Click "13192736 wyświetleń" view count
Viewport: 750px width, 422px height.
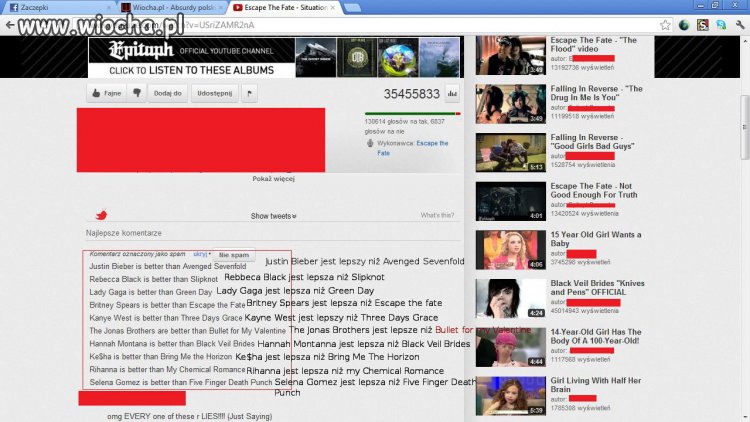tap(582, 67)
